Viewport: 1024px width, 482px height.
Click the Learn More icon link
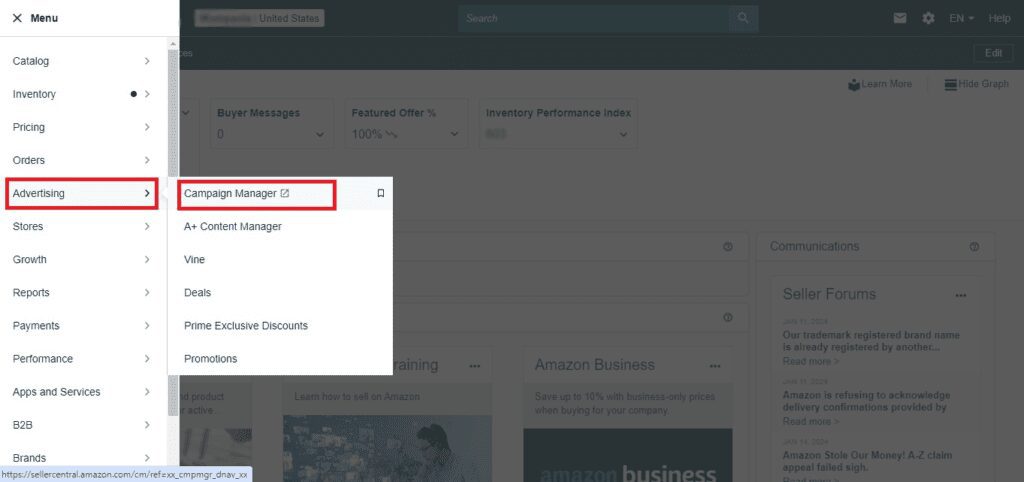click(x=879, y=84)
